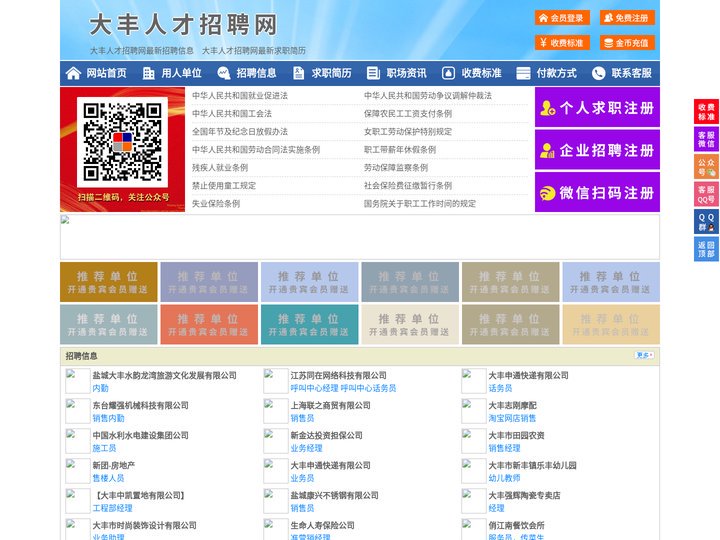
Task: Click the 会员登录 button
Action: tap(562, 18)
